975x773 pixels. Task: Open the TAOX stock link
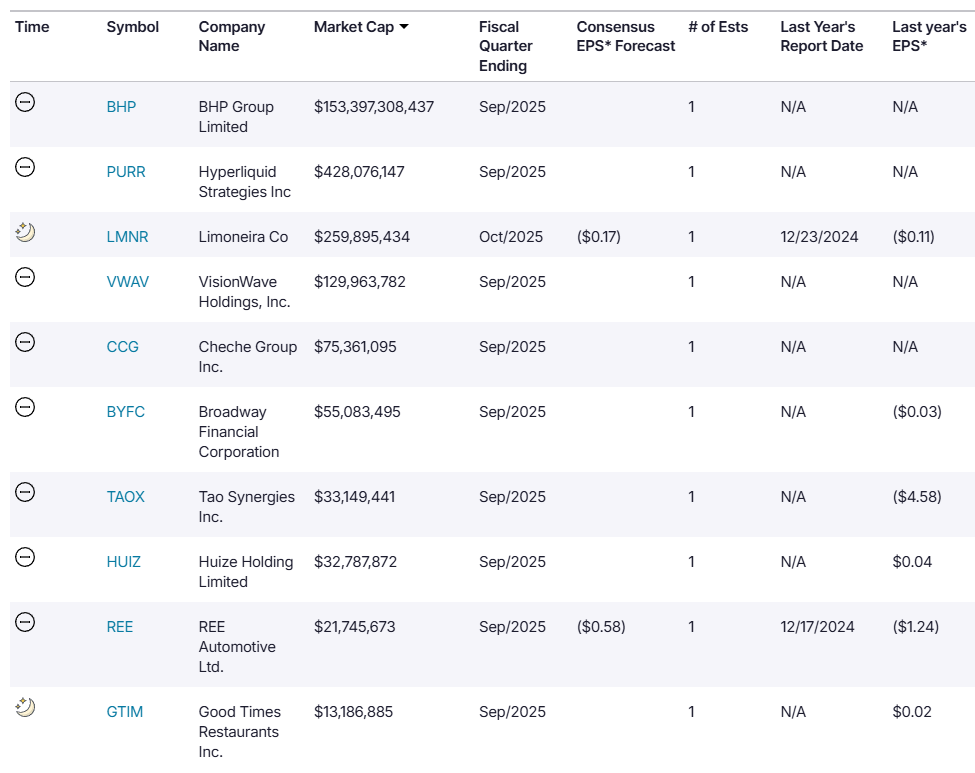(126, 497)
